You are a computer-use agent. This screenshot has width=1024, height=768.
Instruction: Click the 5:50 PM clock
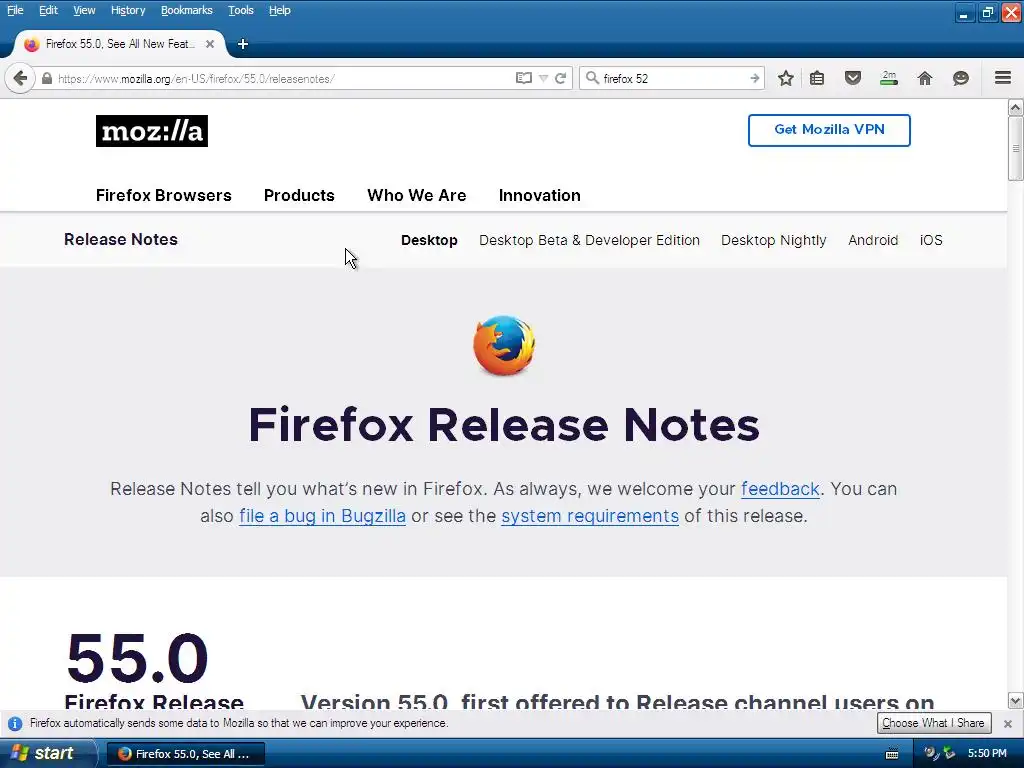click(x=987, y=754)
